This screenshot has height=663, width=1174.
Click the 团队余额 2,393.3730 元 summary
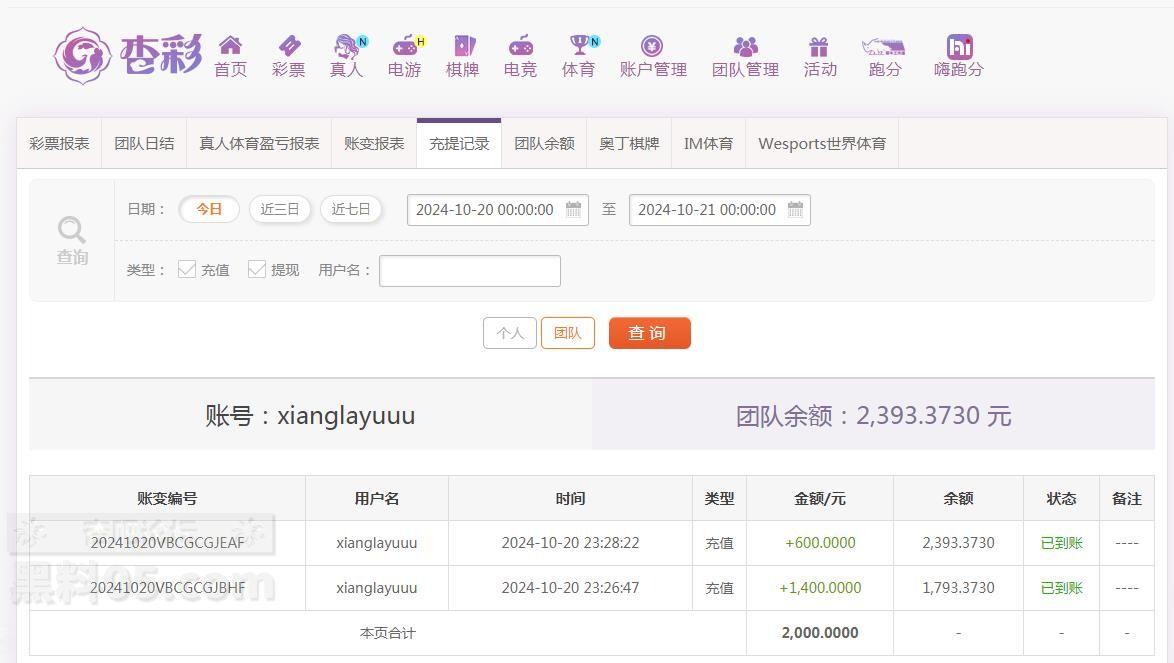tap(873, 415)
